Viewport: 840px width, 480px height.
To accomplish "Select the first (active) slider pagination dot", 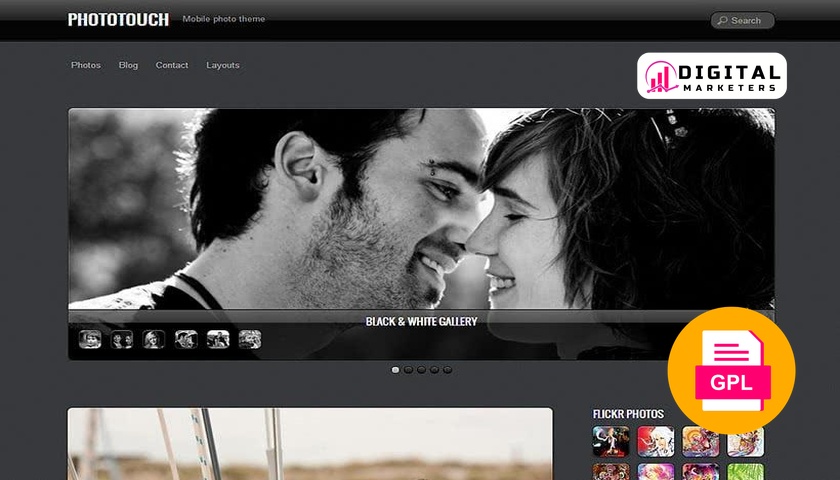I will (x=395, y=370).
